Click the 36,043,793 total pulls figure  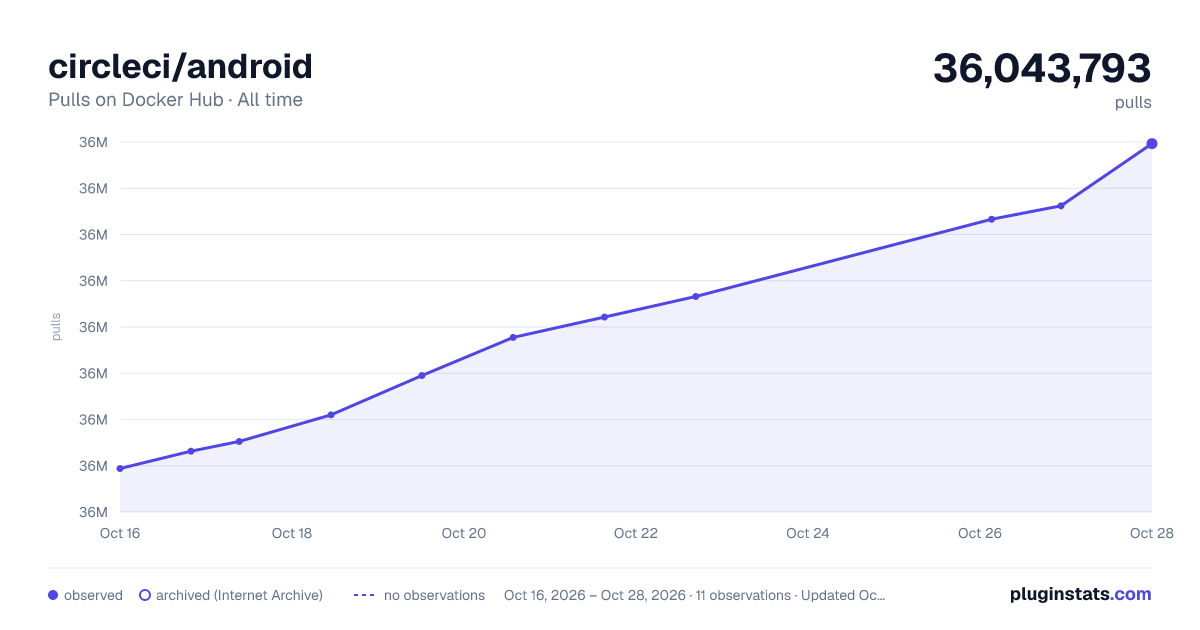1042,69
